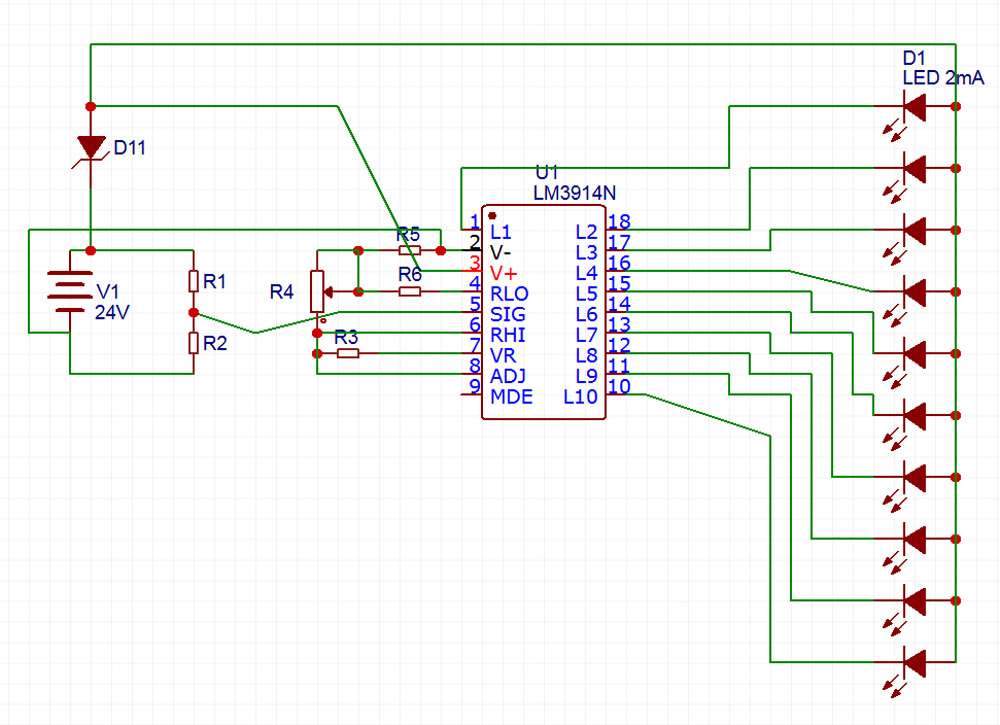1000x725 pixels.
Task: Select the '24V' value label
Action: tap(112, 312)
